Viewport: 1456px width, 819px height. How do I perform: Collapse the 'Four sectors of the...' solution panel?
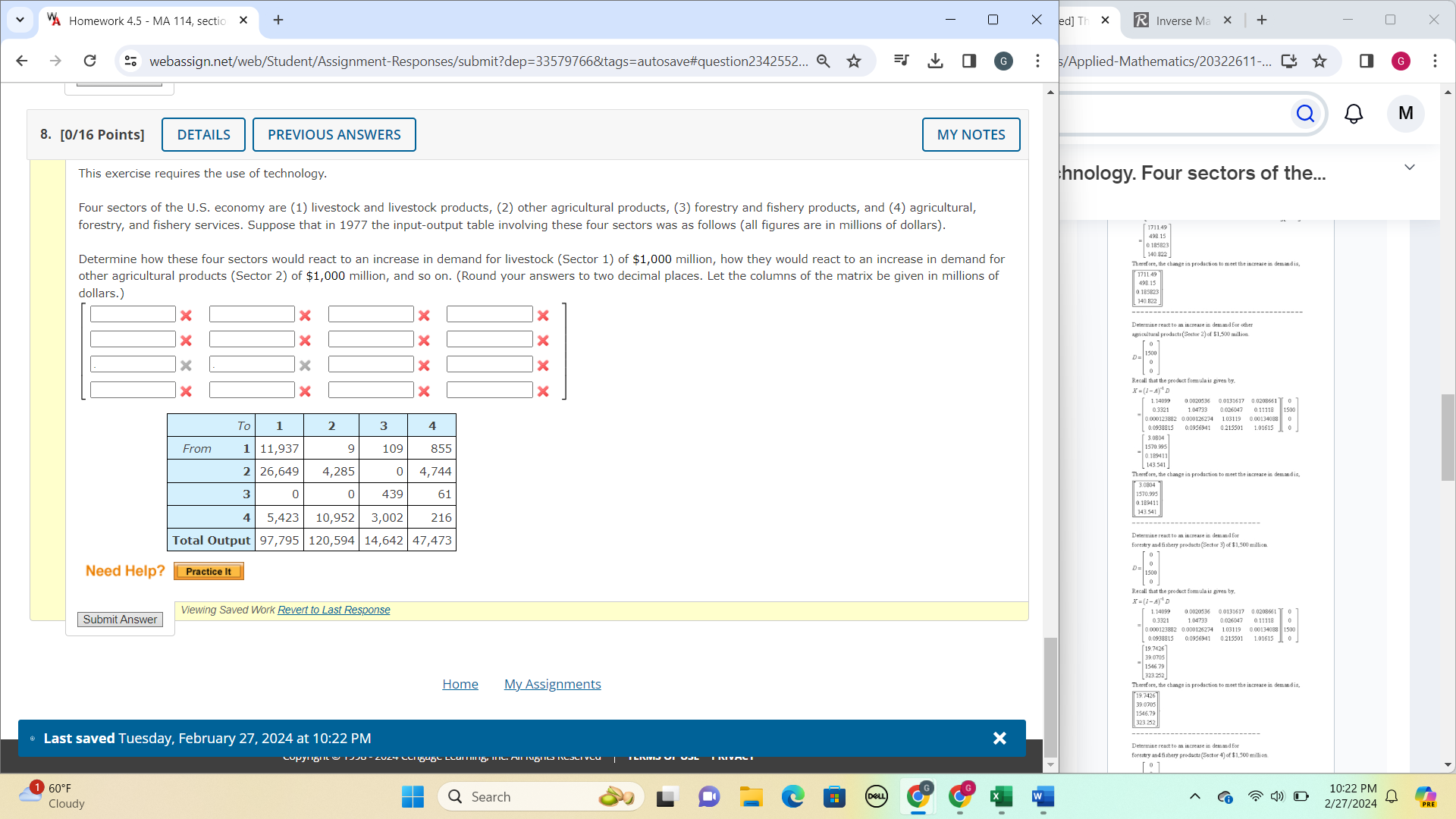pyautogui.click(x=1409, y=167)
